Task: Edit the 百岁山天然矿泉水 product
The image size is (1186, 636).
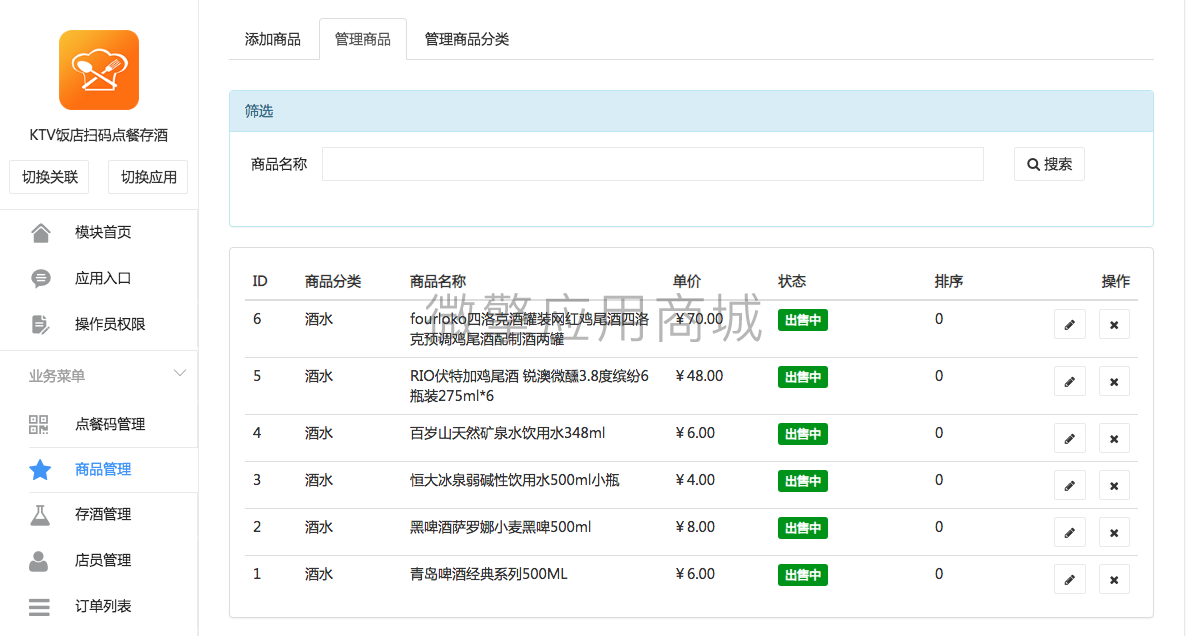Action: tap(1070, 439)
